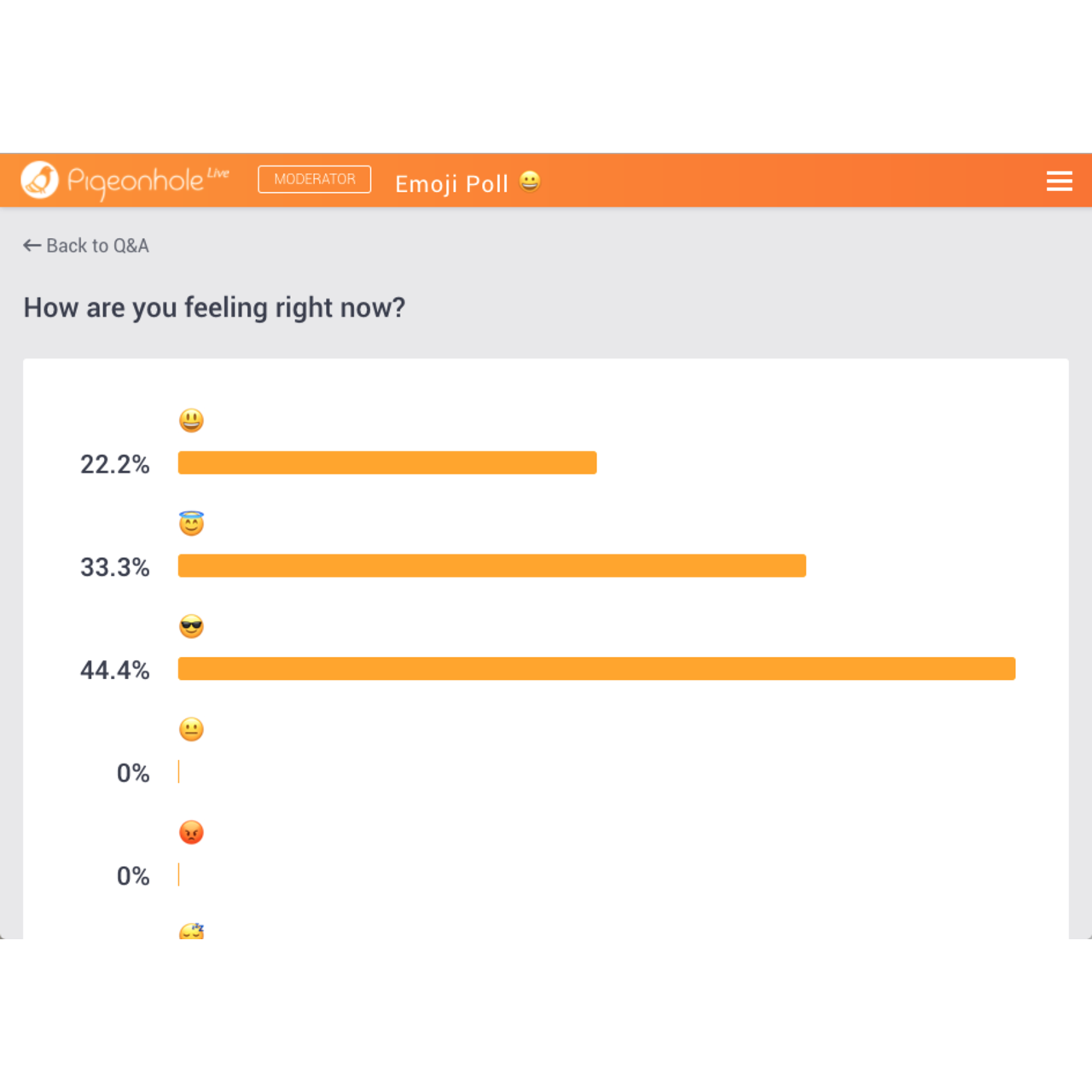Select the neutral face emoji option

(192, 729)
